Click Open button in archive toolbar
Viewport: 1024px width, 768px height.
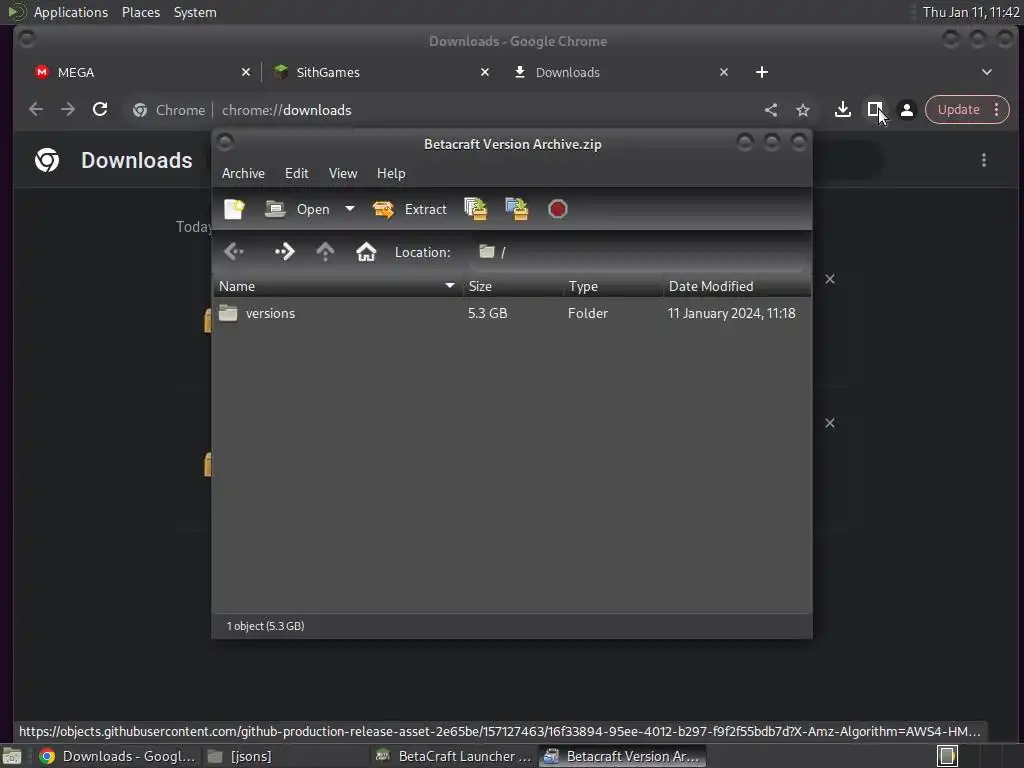click(298, 210)
